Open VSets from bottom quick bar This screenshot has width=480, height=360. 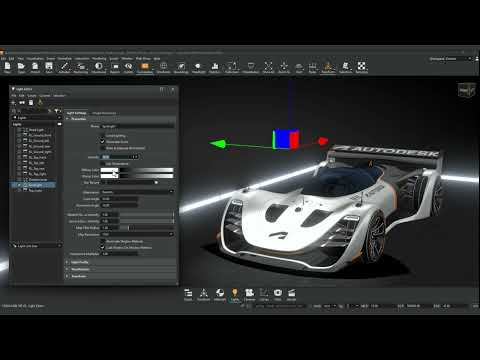[x=278, y=295]
